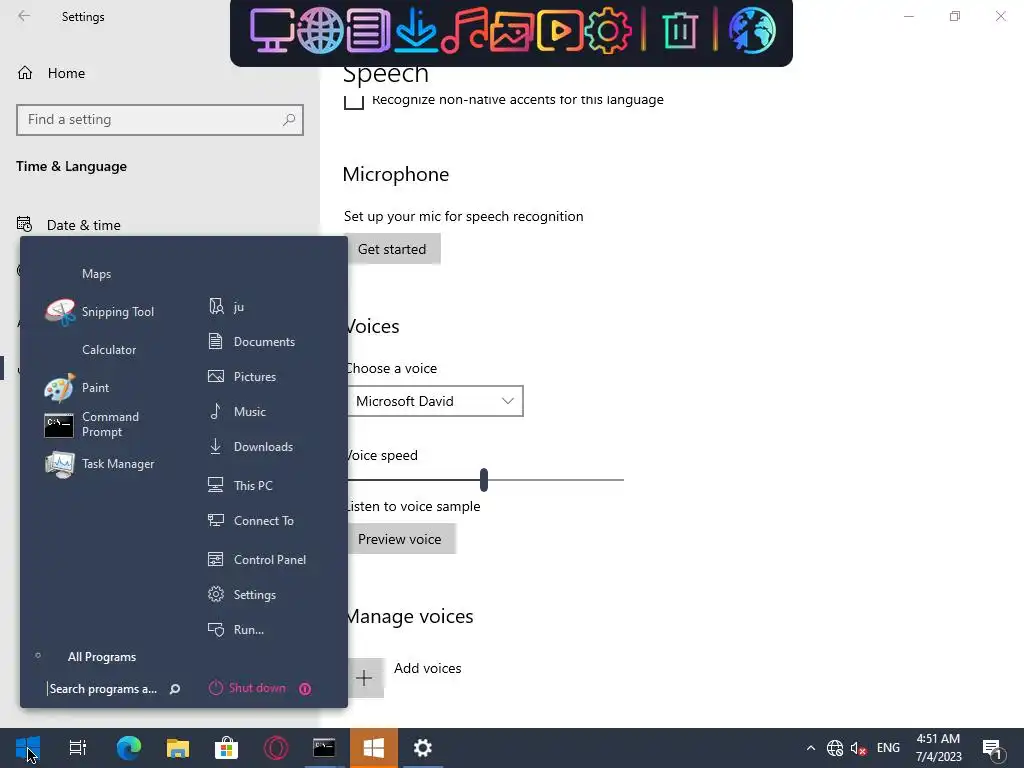This screenshot has width=1024, height=768.
Task: Open network globe tray icon
Action: (x=835, y=748)
